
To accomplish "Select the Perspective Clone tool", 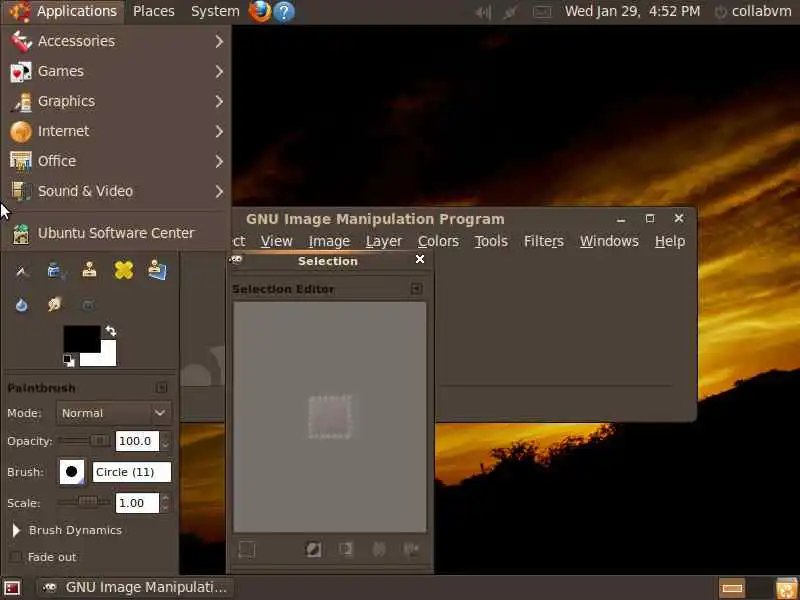I will click(x=157, y=270).
